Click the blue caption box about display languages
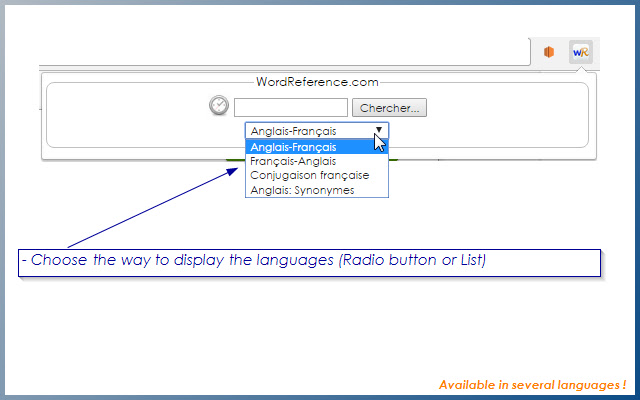The height and width of the screenshot is (400, 640). (309, 263)
